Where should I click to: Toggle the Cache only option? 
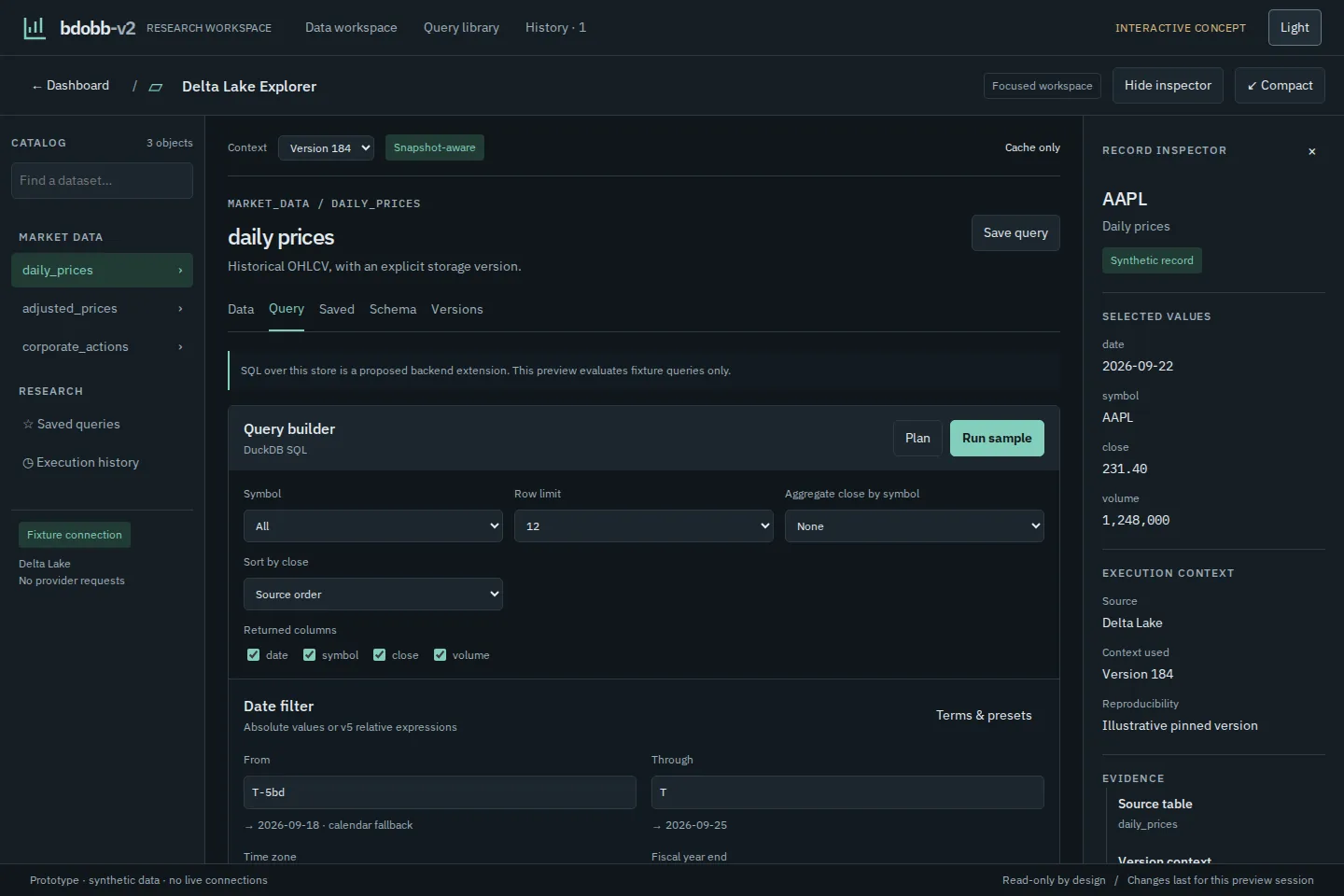click(1032, 147)
